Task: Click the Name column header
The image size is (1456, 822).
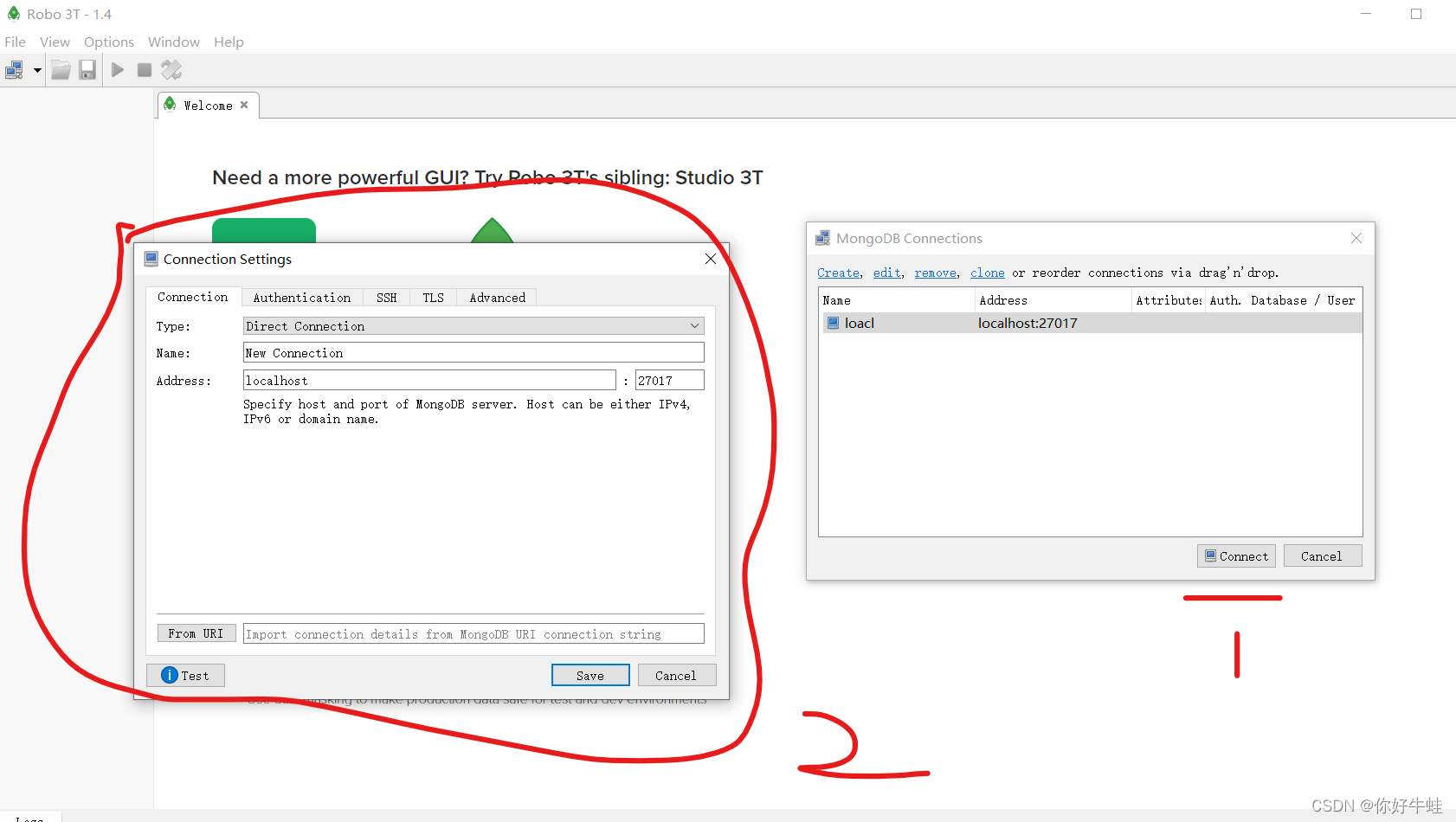Action: coord(897,300)
